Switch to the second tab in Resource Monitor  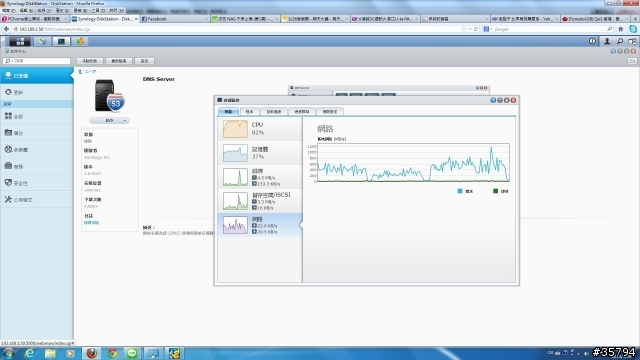249,111
